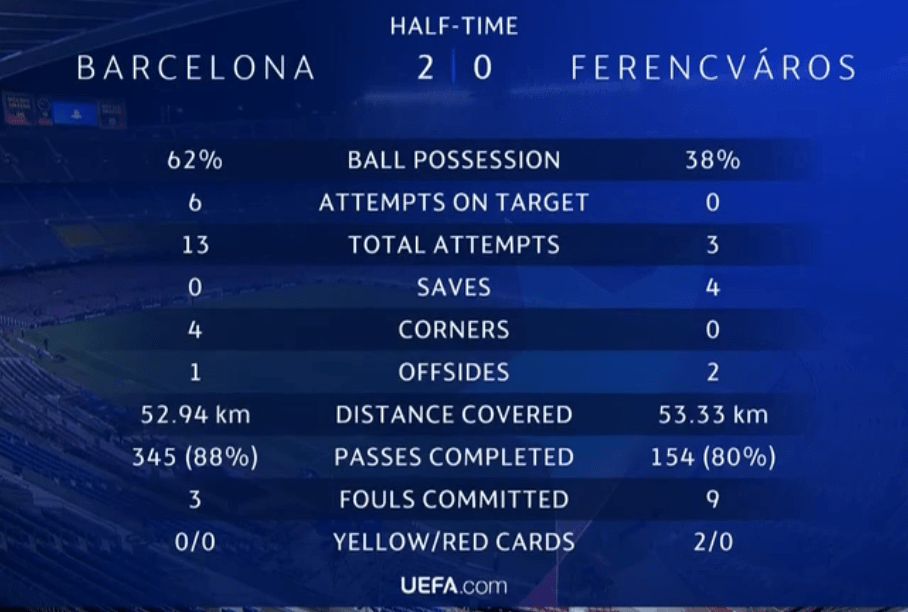Select Ferencváros' 154 (80%) passes value
The width and height of the screenshot is (908, 612).
pyautogui.click(x=713, y=458)
